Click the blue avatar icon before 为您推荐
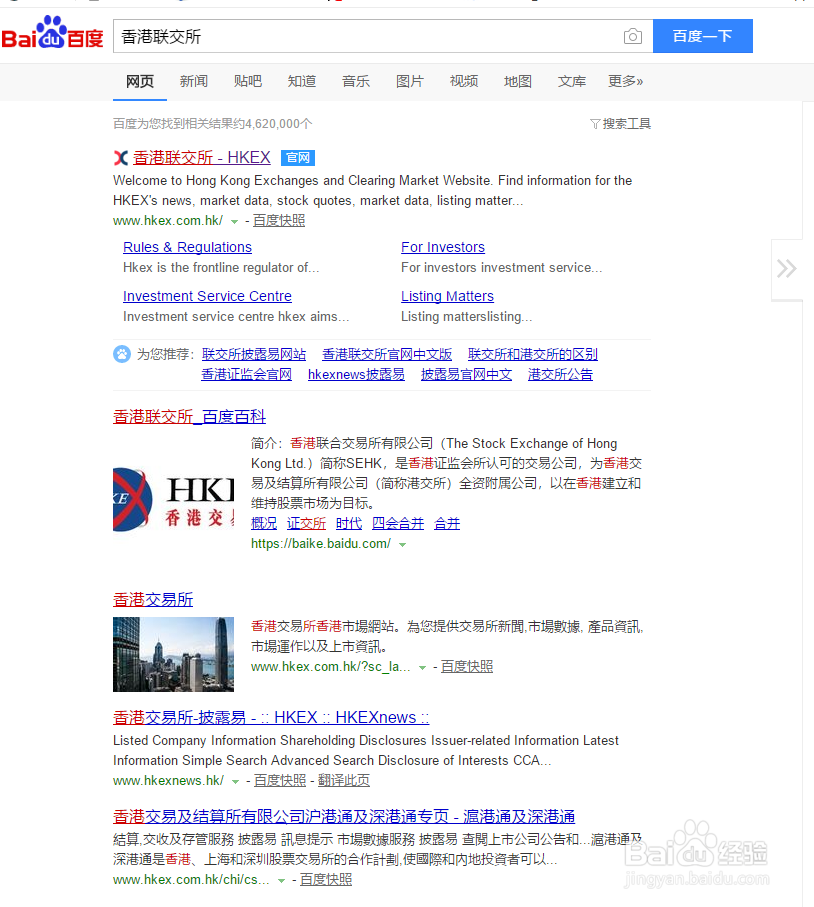The image size is (814, 907). tap(121, 353)
